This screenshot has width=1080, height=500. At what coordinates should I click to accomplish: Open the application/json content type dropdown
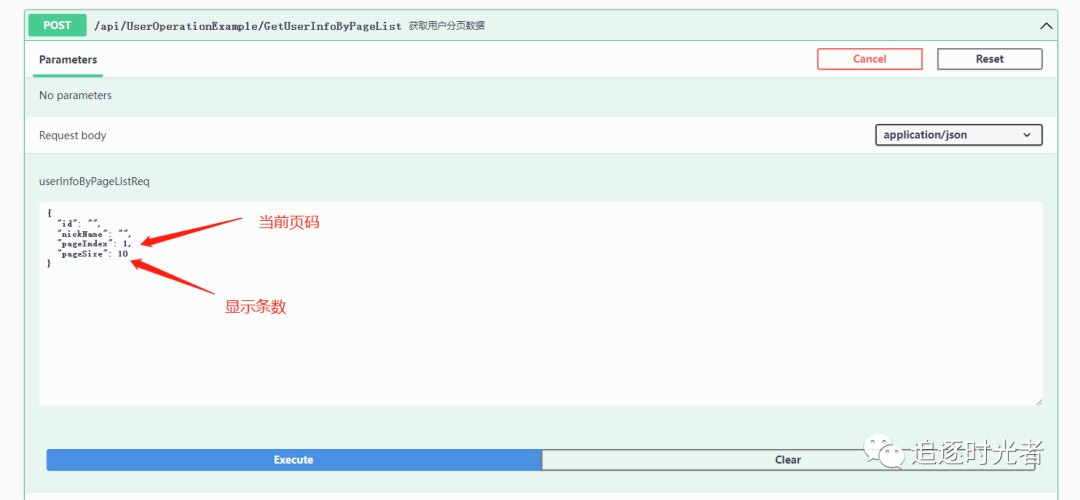958,135
